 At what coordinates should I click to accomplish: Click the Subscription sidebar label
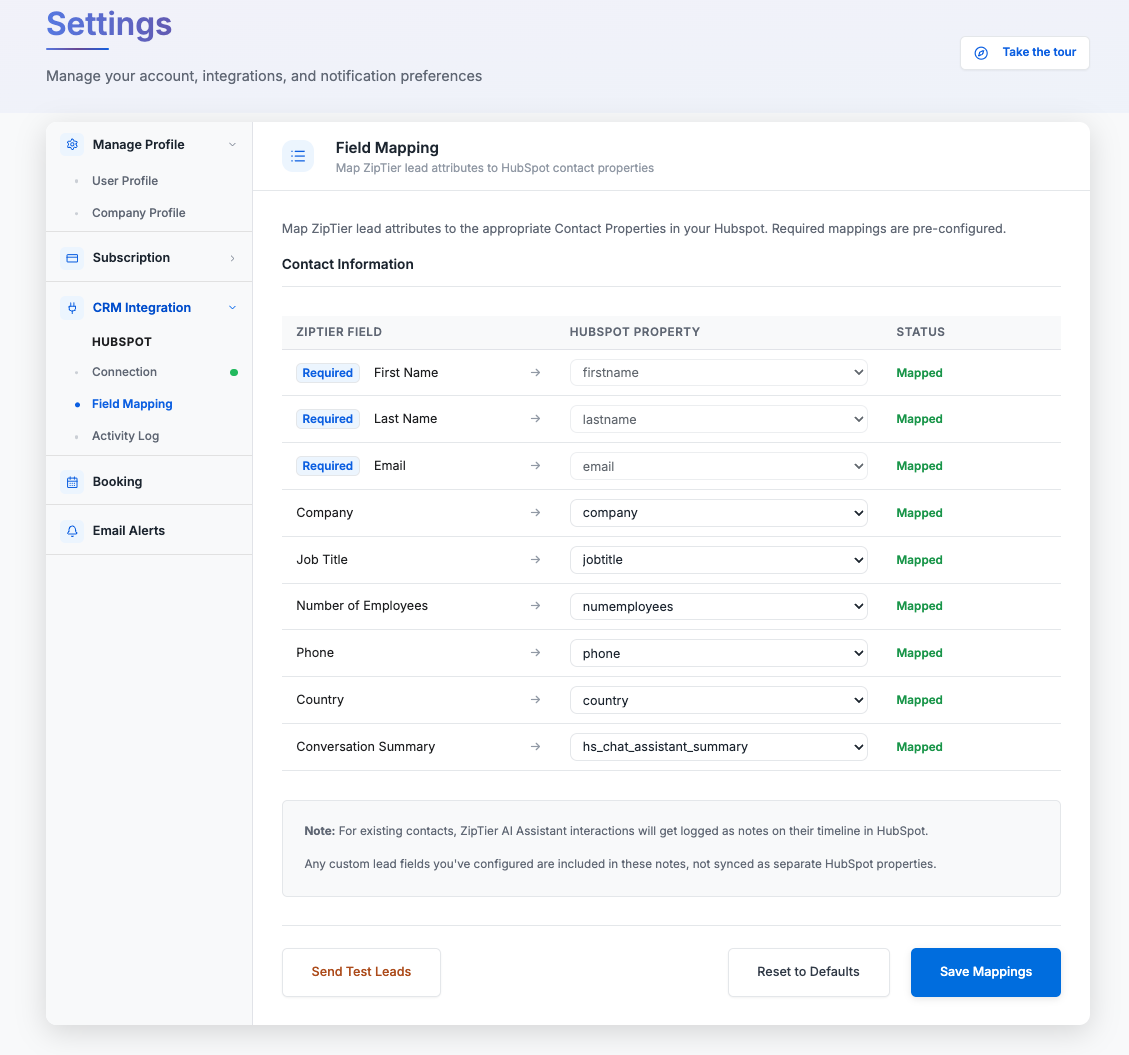pos(131,258)
